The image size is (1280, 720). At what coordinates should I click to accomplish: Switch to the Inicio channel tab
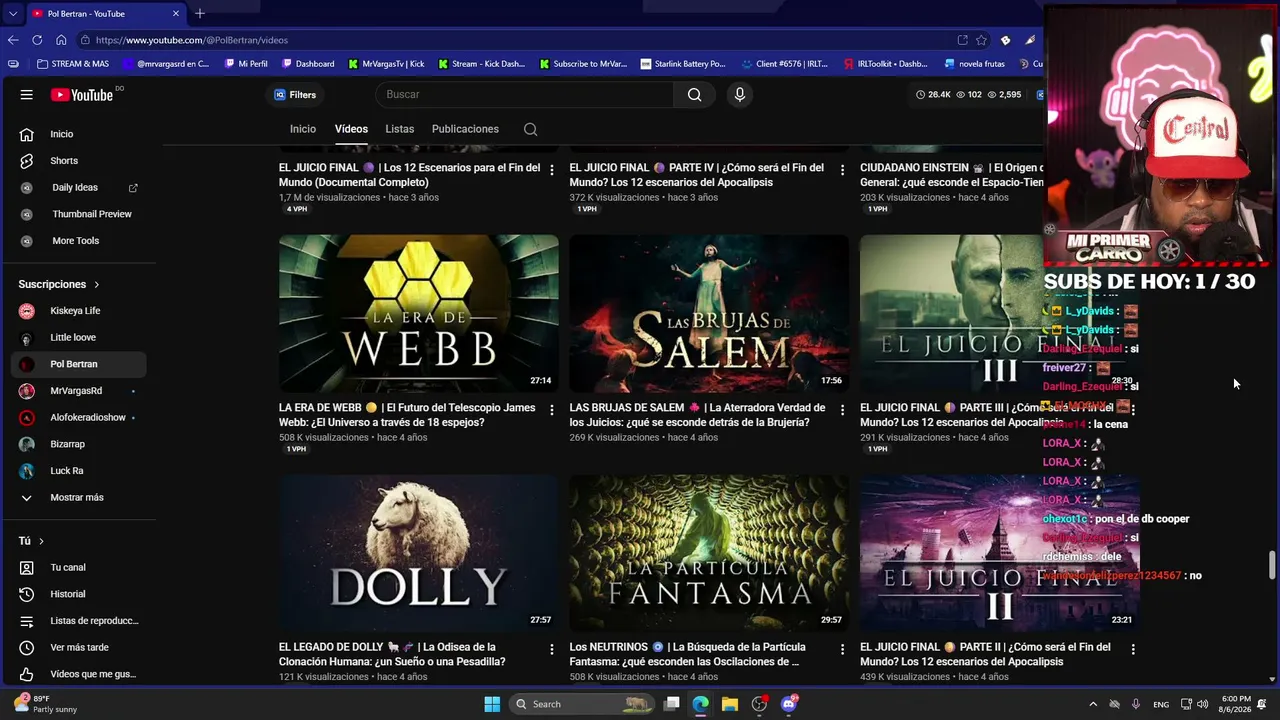click(303, 129)
